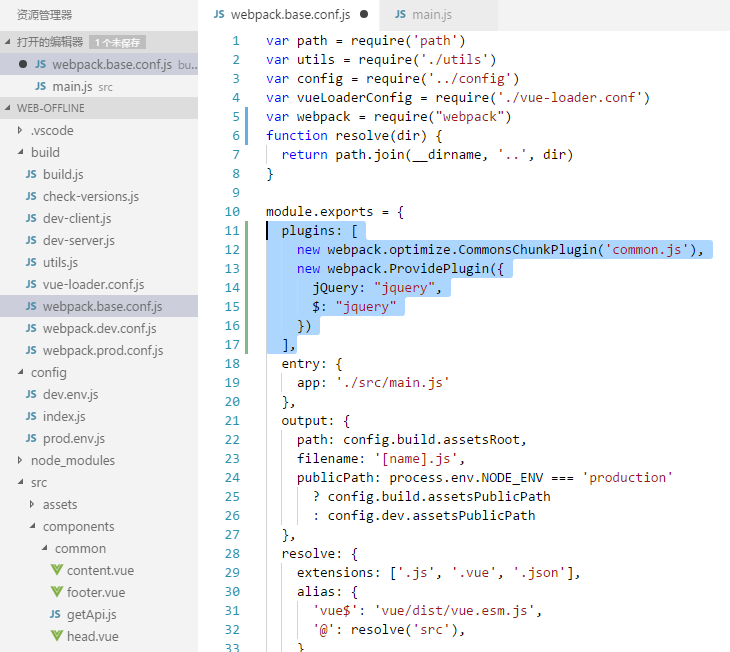Click line number 18 in the gutter

[232, 363]
